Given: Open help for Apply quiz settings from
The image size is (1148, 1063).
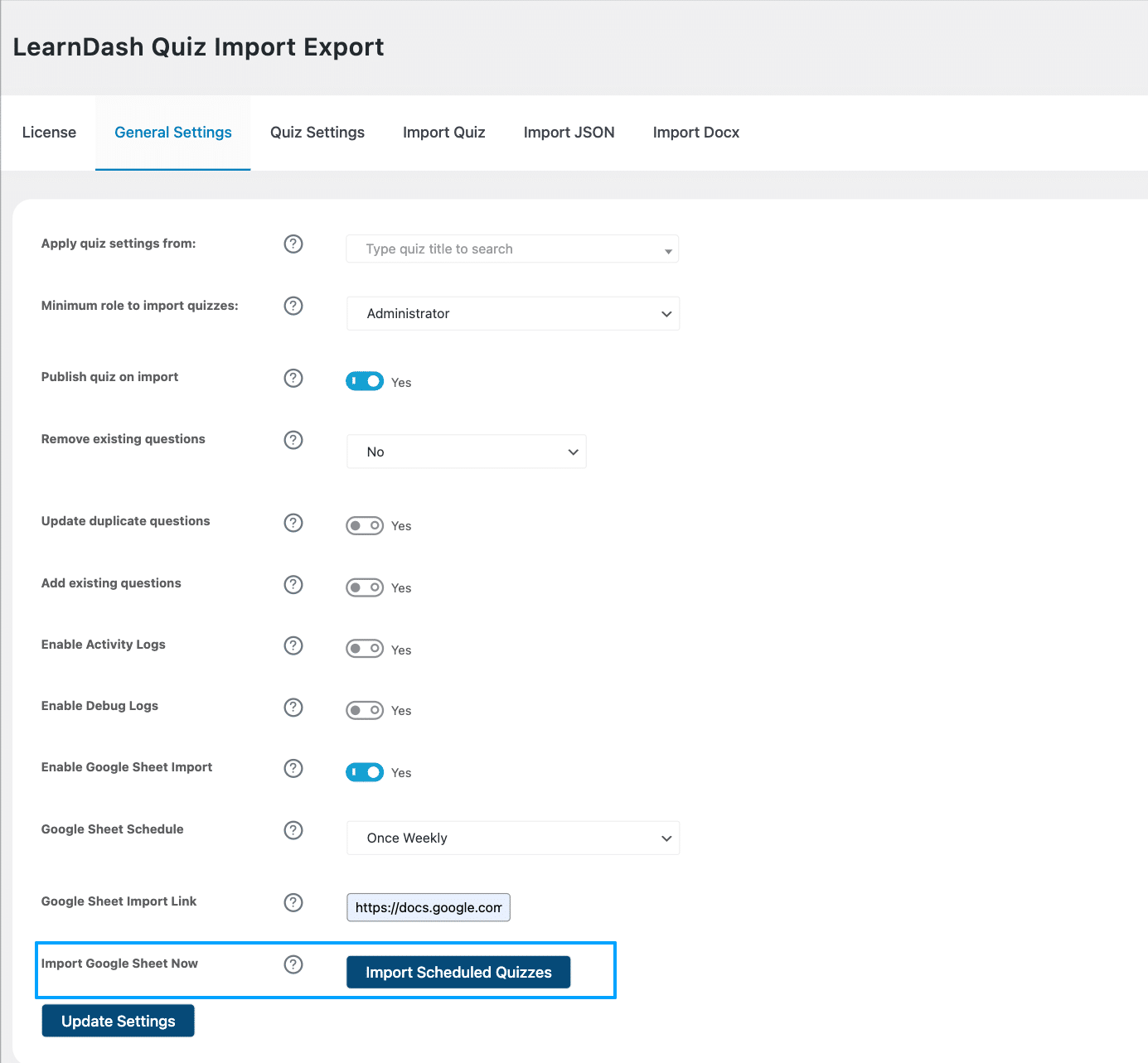Looking at the screenshot, I should point(293,244).
